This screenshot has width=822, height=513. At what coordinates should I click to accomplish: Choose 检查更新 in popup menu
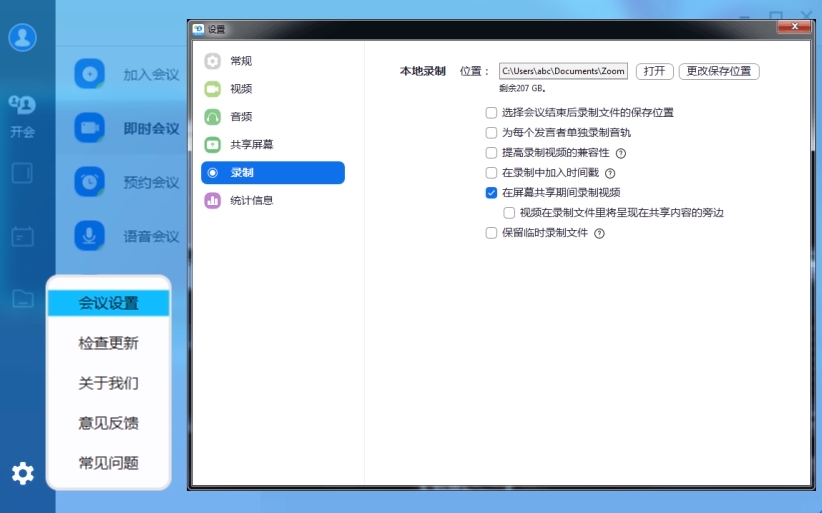109,343
